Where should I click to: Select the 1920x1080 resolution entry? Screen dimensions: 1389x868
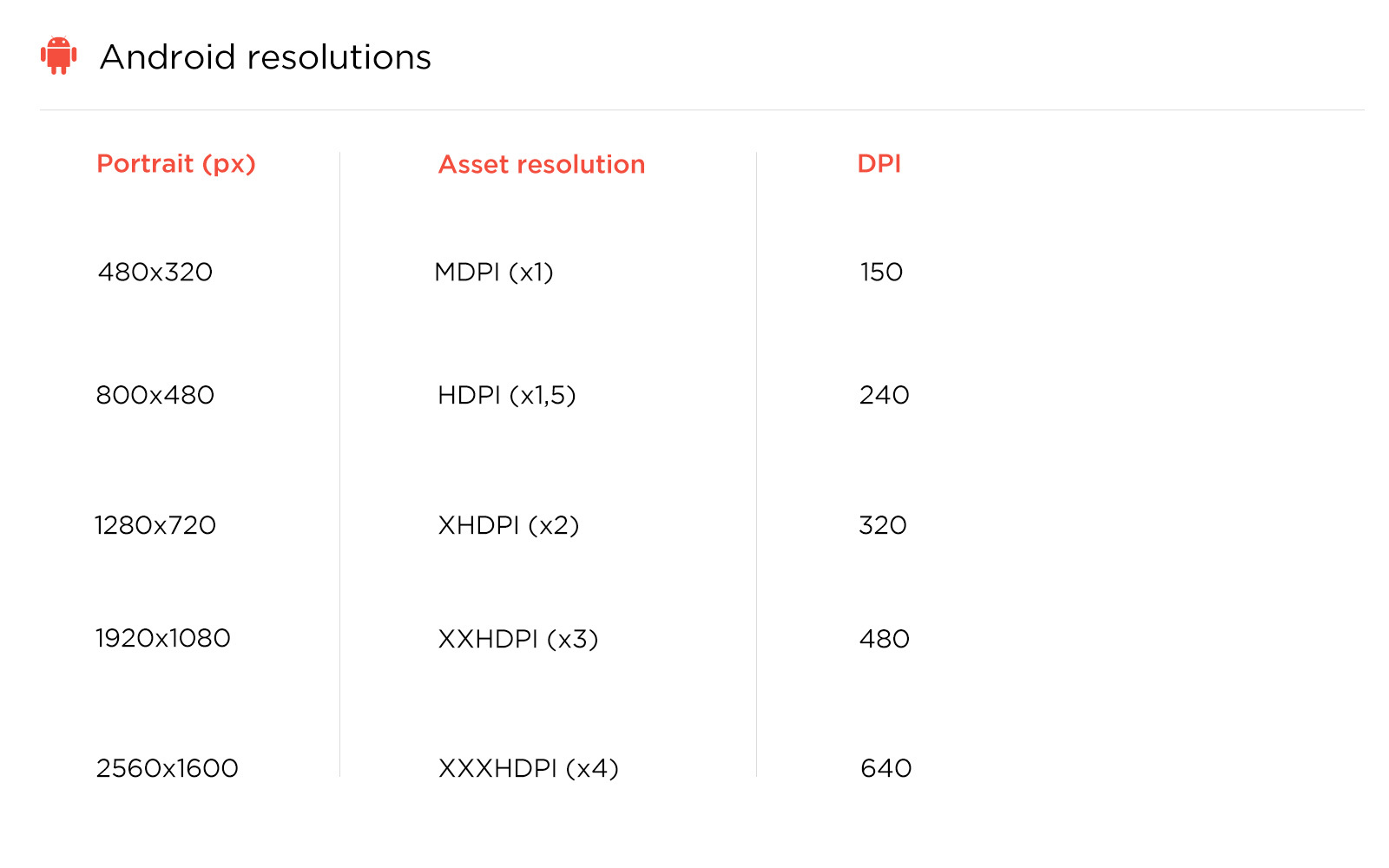[163, 639]
